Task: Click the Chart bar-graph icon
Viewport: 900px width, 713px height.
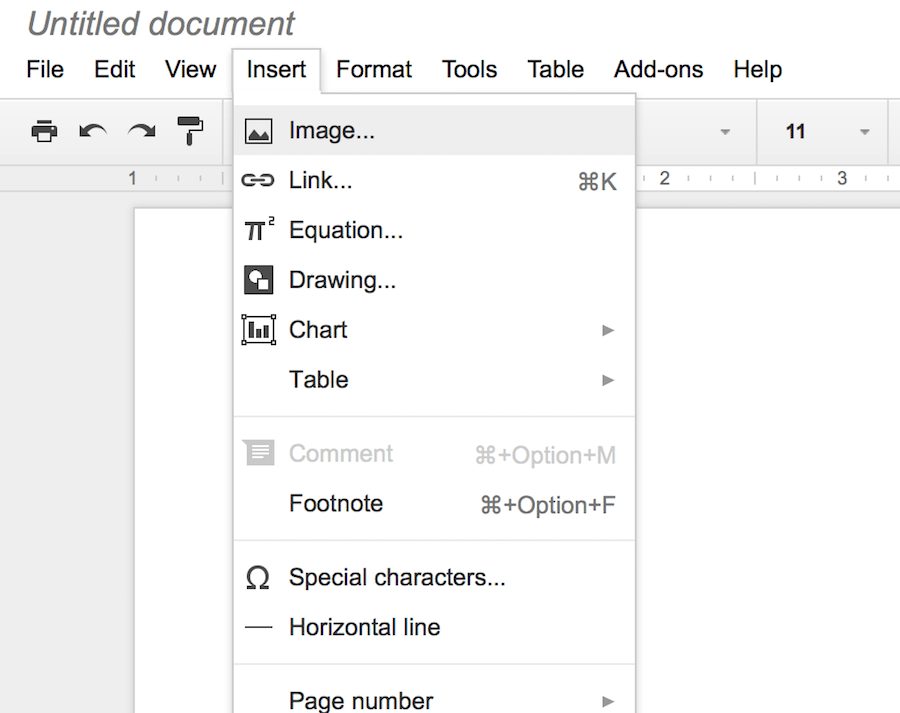Action: (x=259, y=330)
